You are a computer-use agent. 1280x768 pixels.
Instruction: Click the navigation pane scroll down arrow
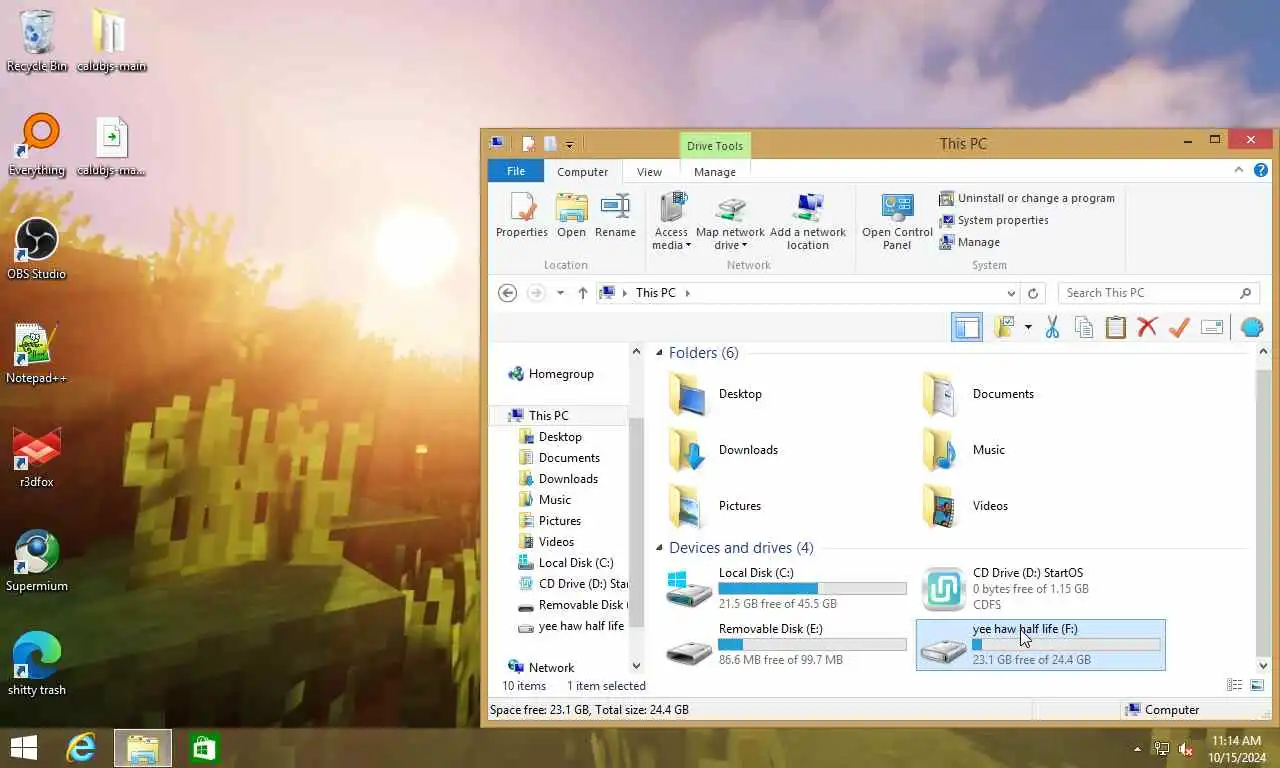(636, 666)
